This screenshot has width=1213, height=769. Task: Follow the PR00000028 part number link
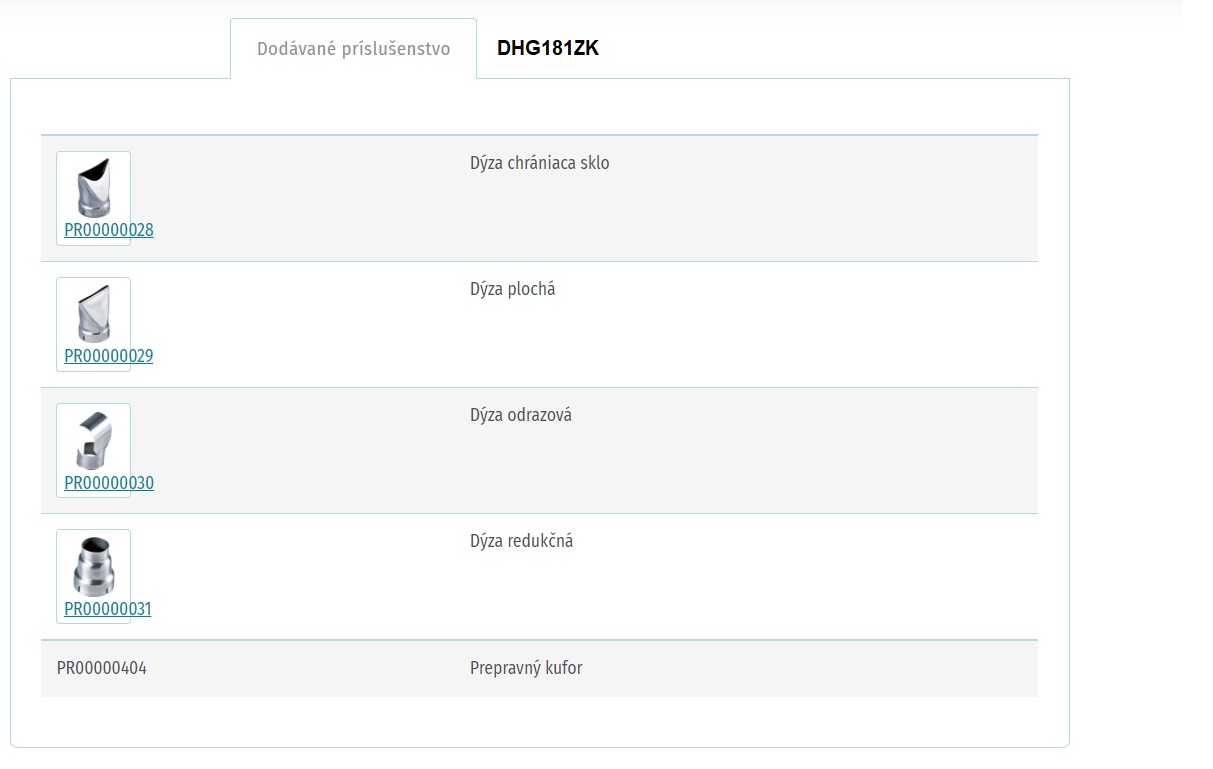(109, 230)
